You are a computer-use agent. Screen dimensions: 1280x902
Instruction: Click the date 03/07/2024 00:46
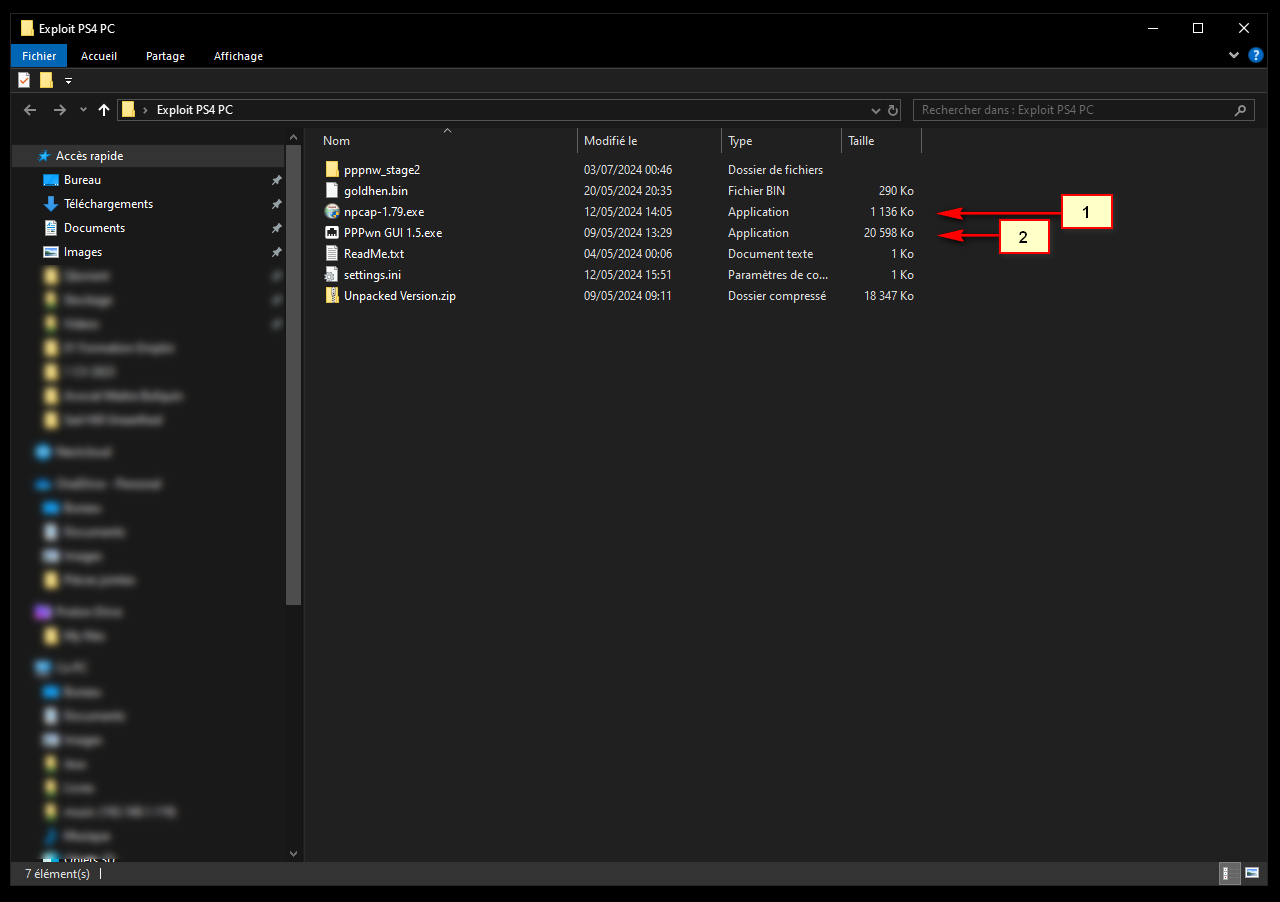coord(628,170)
